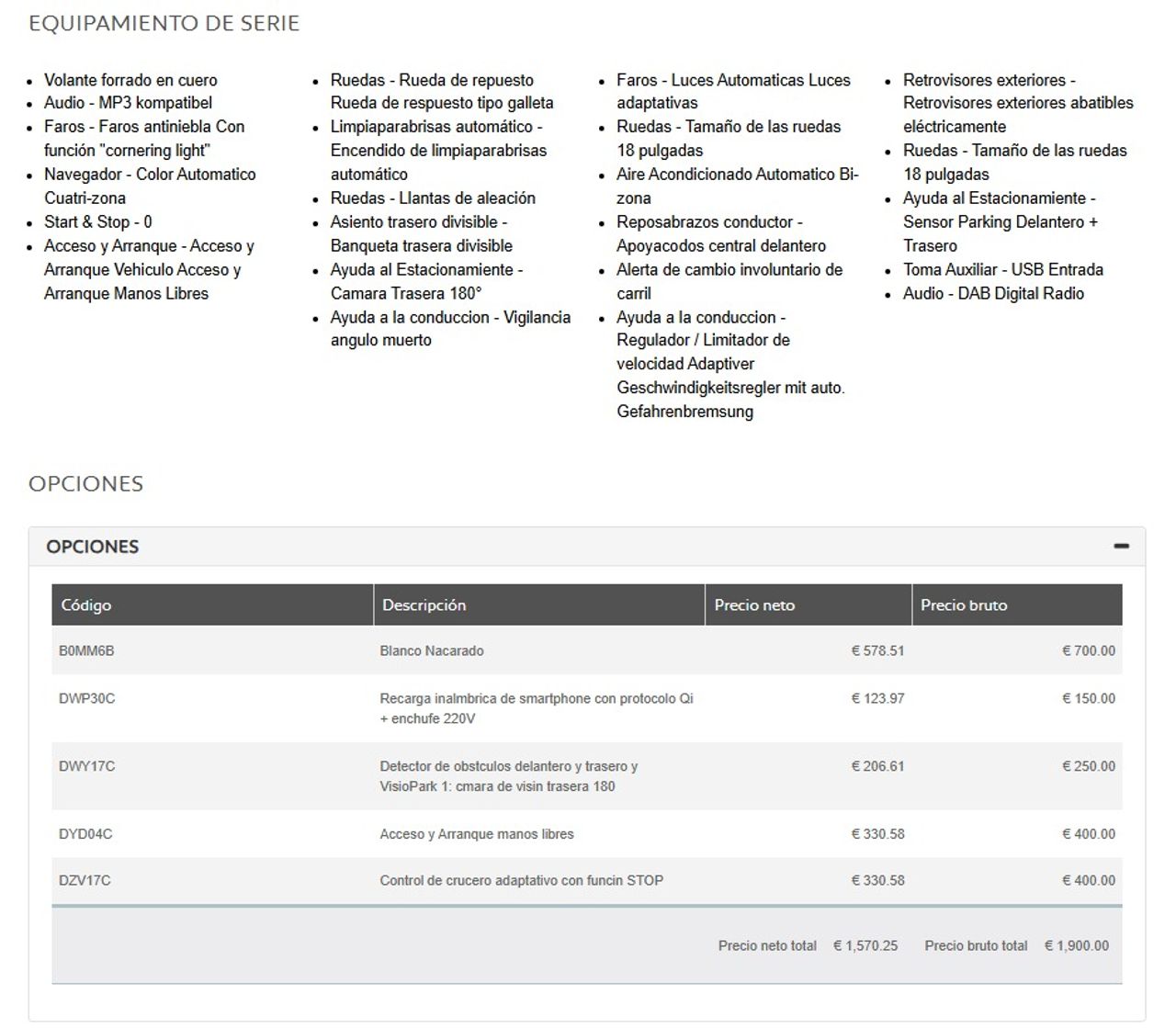Screen dimensions: 1176x1028
Task: Click net price € 123.97
Action: click(x=877, y=698)
